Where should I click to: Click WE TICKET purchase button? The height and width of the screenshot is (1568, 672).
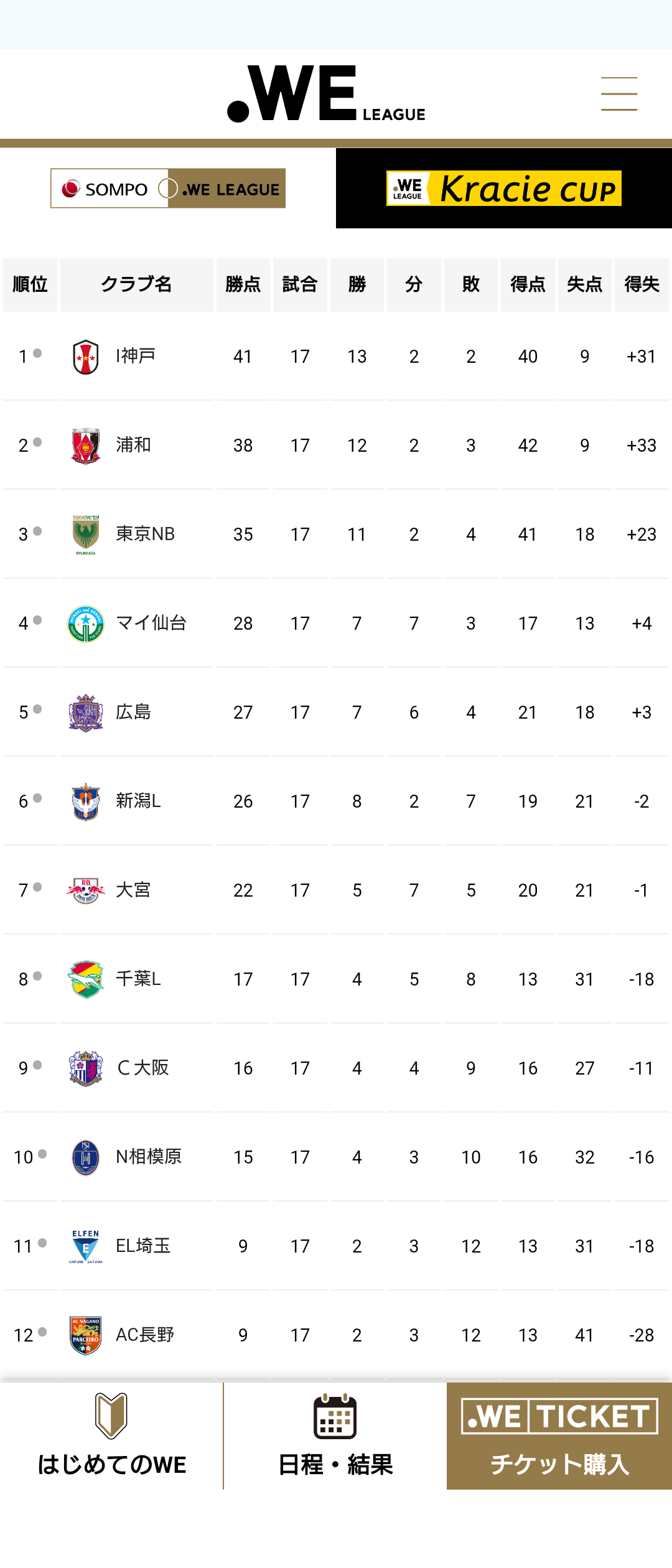559,1436
